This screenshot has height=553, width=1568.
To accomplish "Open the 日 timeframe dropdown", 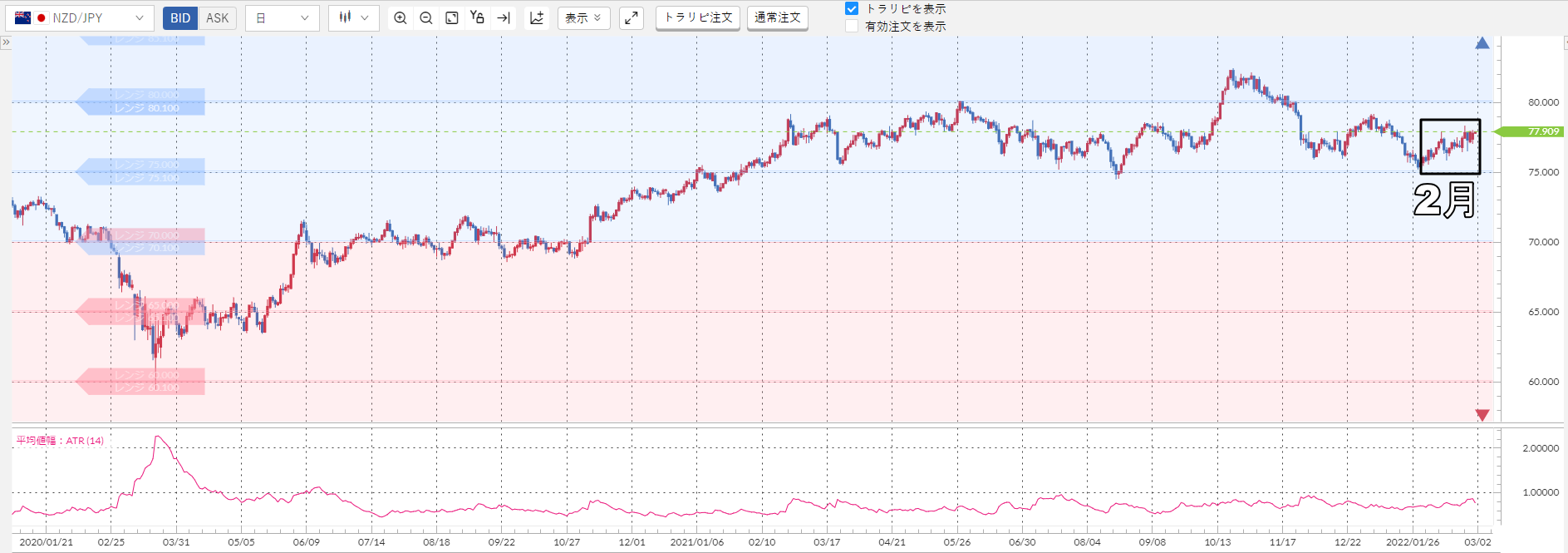I will 283,17.
